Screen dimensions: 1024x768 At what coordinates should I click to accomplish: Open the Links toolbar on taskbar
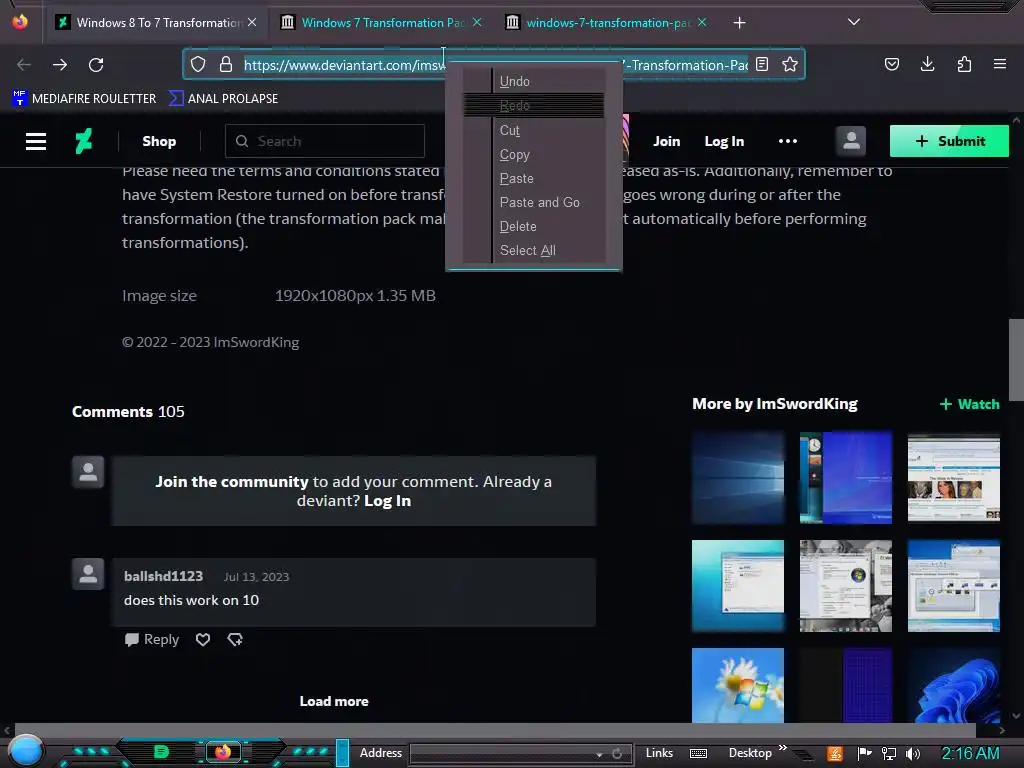tap(659, 753)
